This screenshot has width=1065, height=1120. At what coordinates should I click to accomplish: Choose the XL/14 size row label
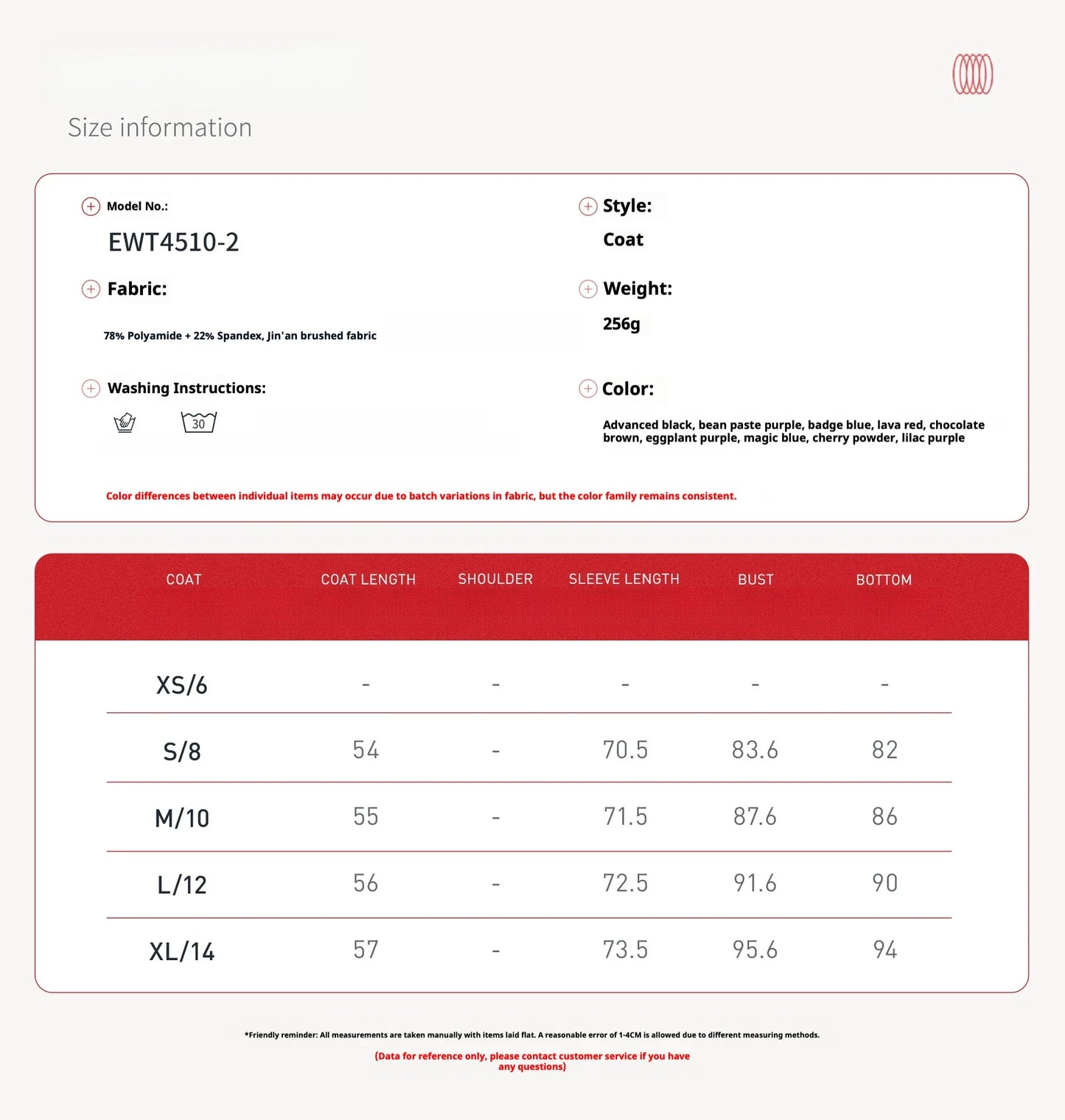(x=181, y=952)
